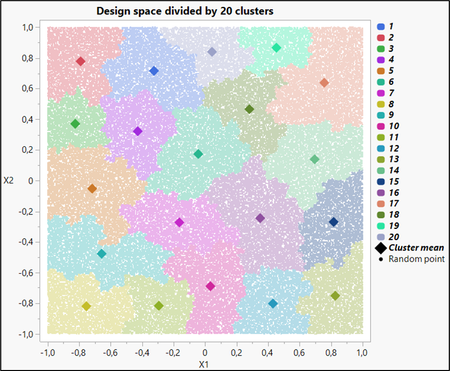Pick the cluster 8 legend swatch
This screenshot has height=371, width=450.
(381, 104)
